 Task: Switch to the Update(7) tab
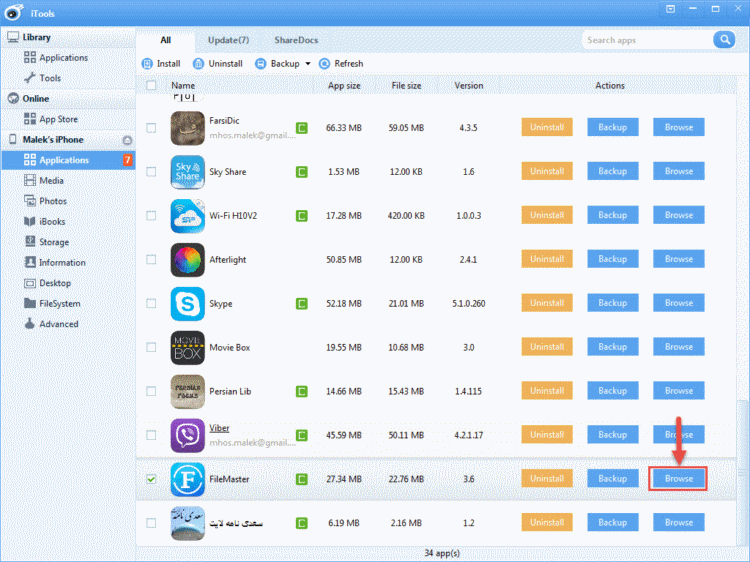229,40
